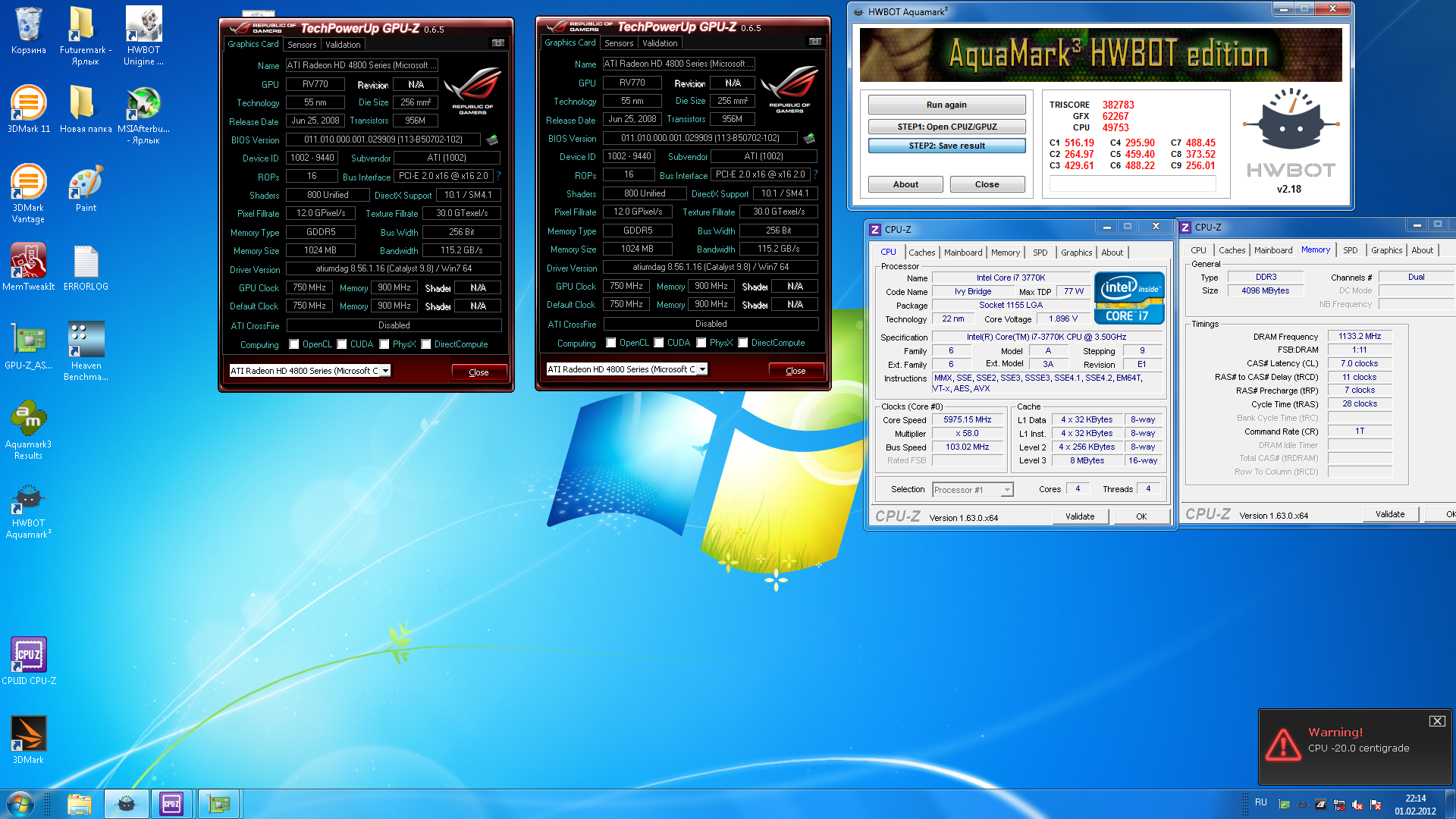Open 3DMark 11 desktop icon

pyautogui.click(x=29, y=109)
